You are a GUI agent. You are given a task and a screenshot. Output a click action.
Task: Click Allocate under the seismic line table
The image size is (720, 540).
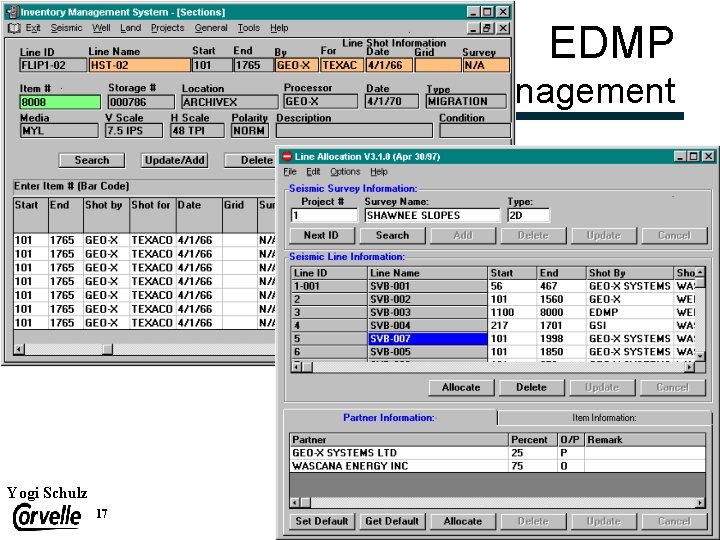tap(461, 388)
